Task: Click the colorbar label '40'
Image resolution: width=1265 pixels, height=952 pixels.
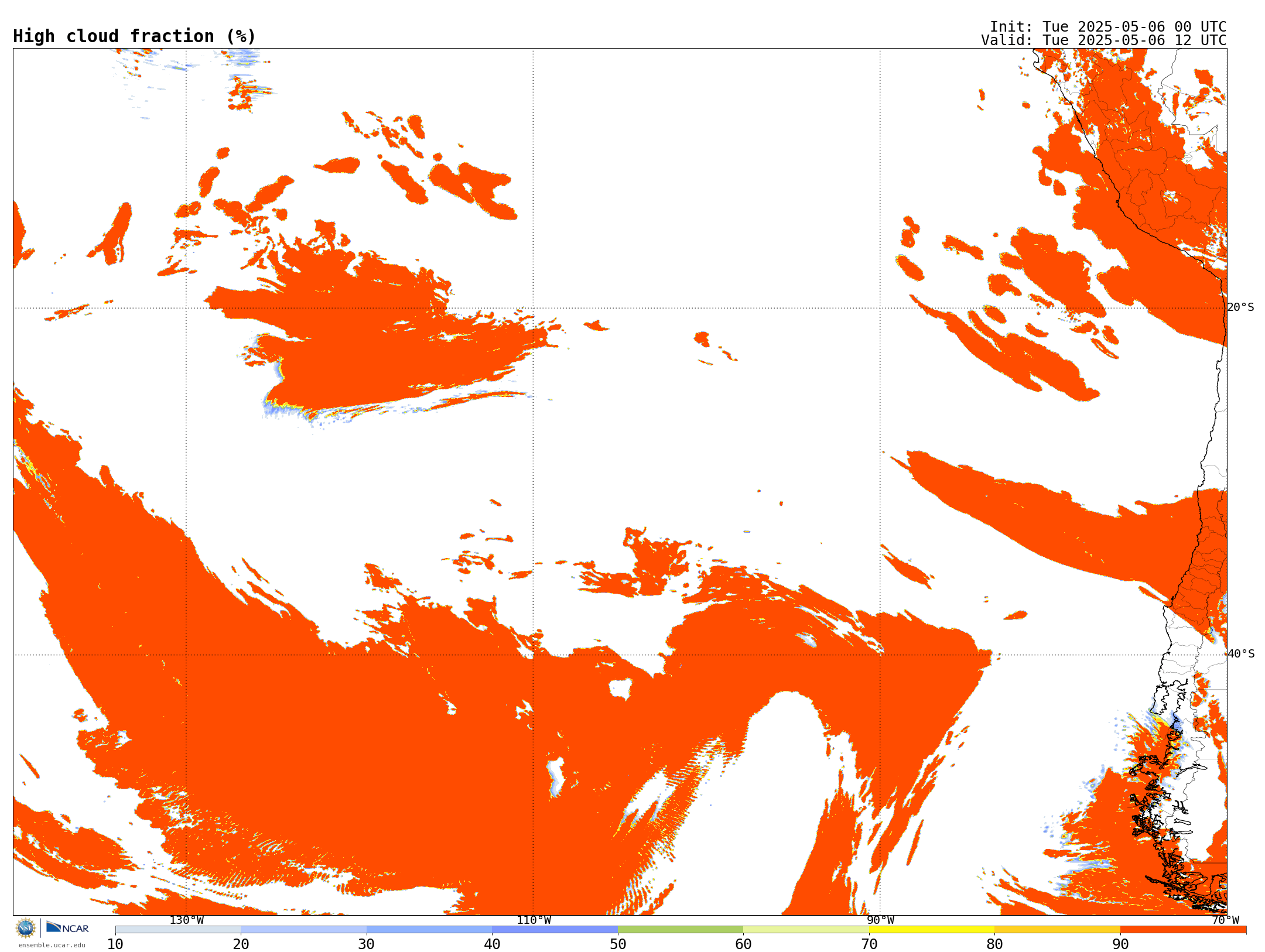Action: (x=492, y=944)
